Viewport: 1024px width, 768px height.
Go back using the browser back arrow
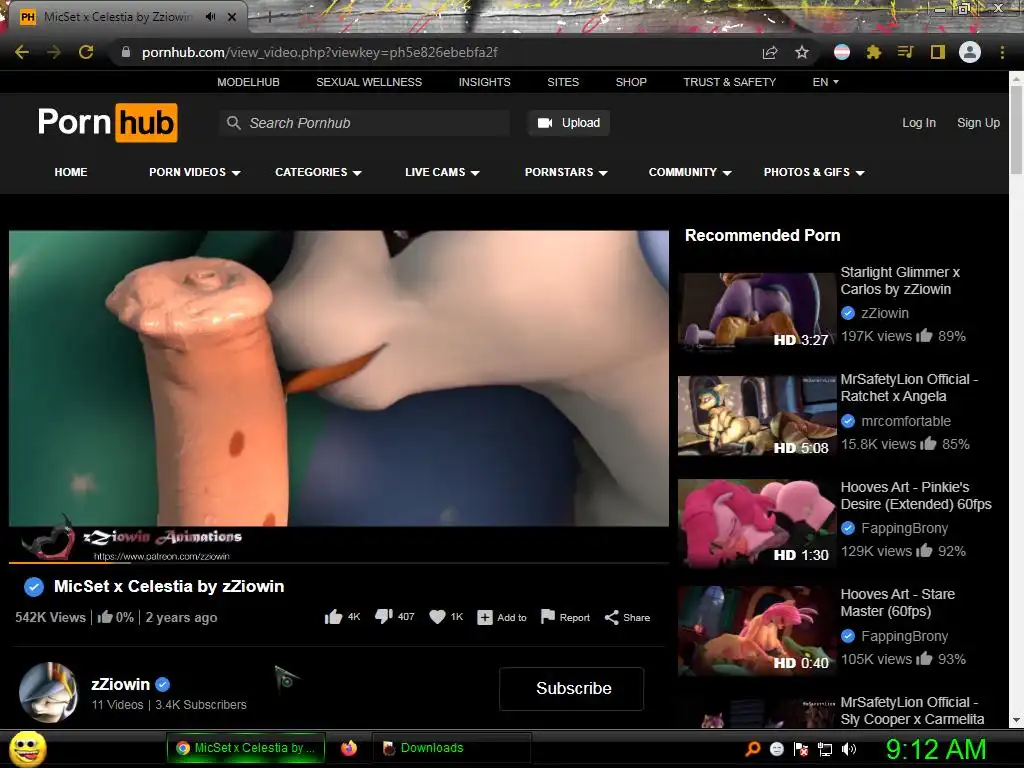point(22,52)
